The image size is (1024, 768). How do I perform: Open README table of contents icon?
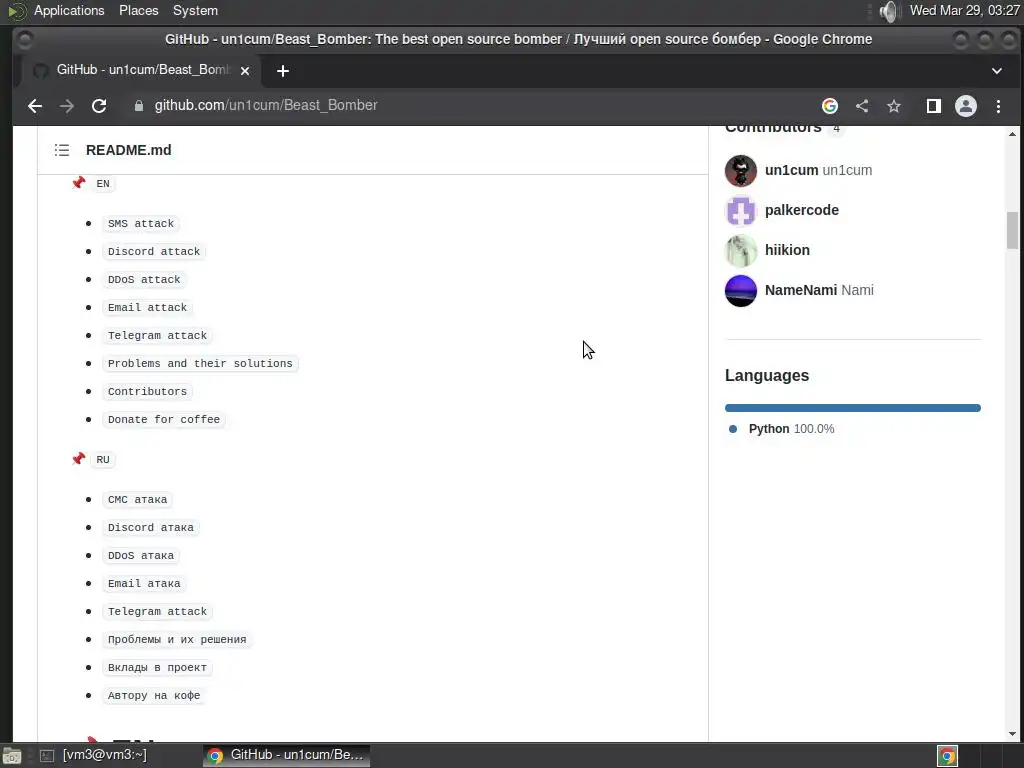click(x=62, y=150)
